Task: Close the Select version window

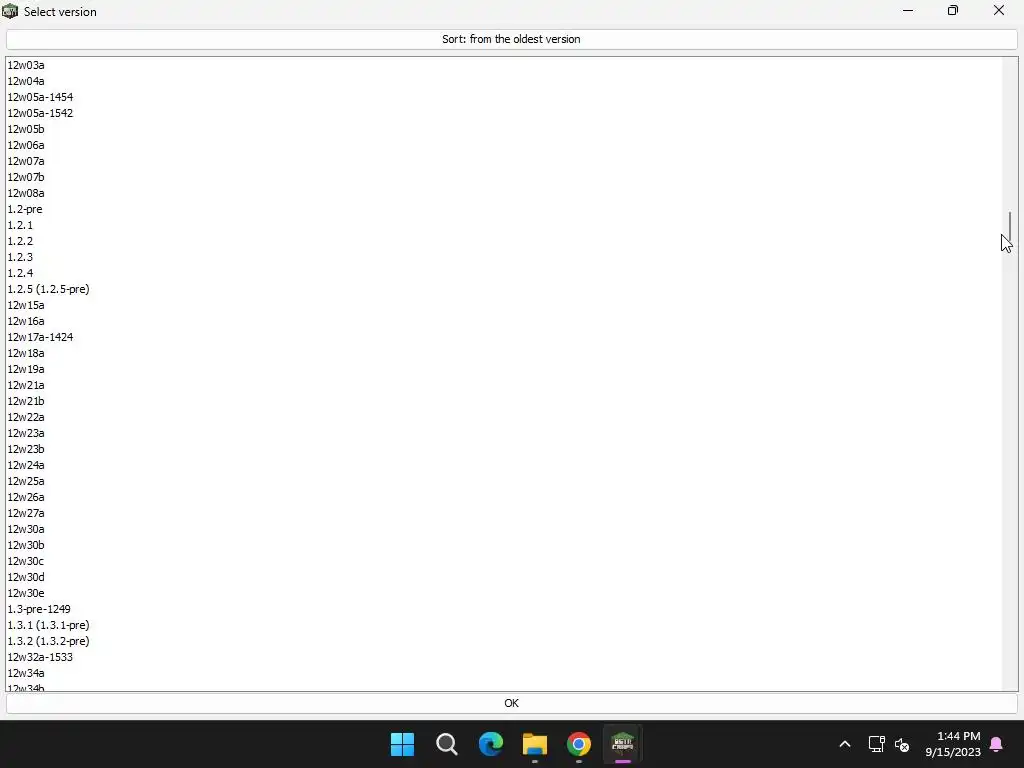Action: 999,10
